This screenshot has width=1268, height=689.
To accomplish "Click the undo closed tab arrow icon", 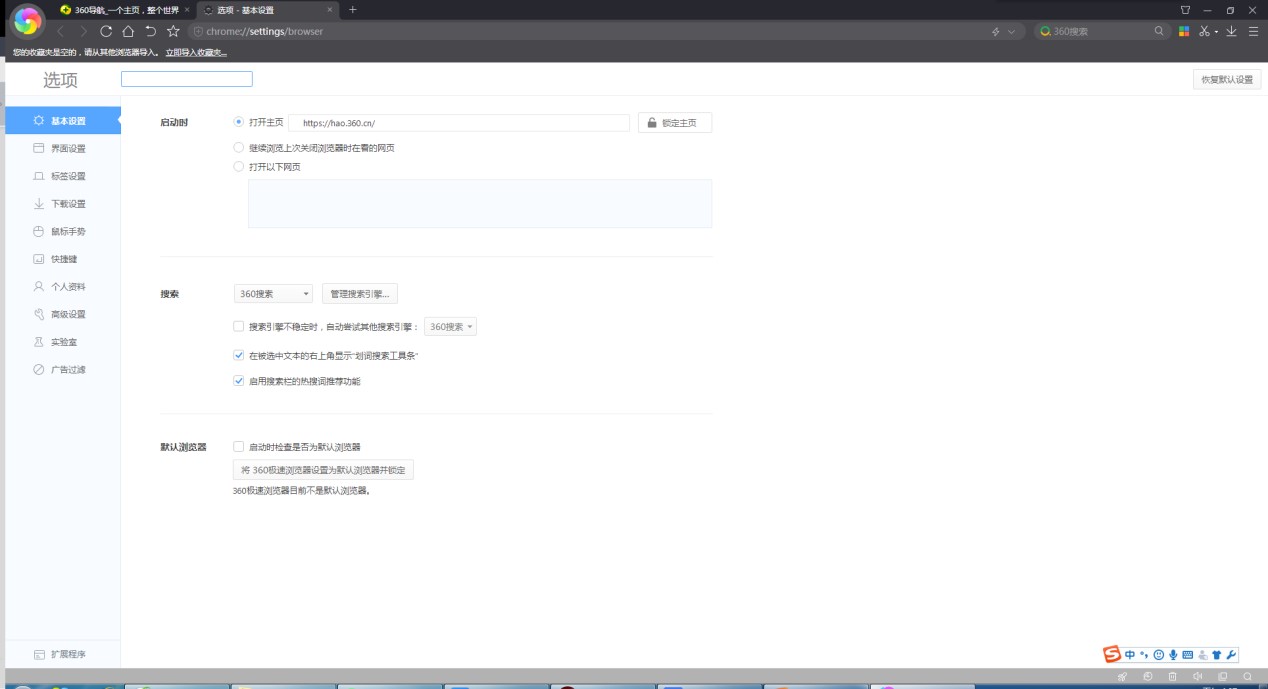I will [150, 31].
